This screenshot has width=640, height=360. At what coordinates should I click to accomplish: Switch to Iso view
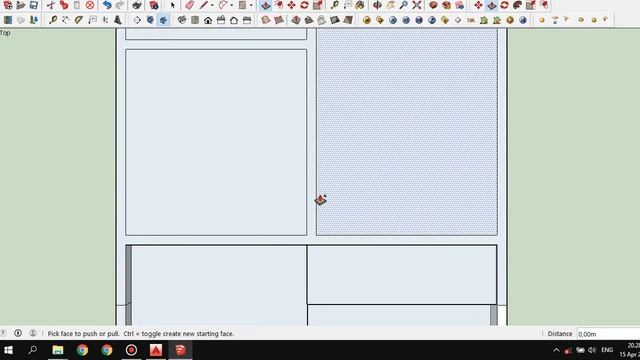(182, 20)
